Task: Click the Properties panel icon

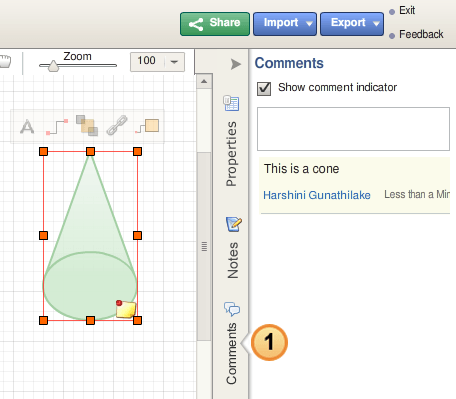Action: click(231, 103)
